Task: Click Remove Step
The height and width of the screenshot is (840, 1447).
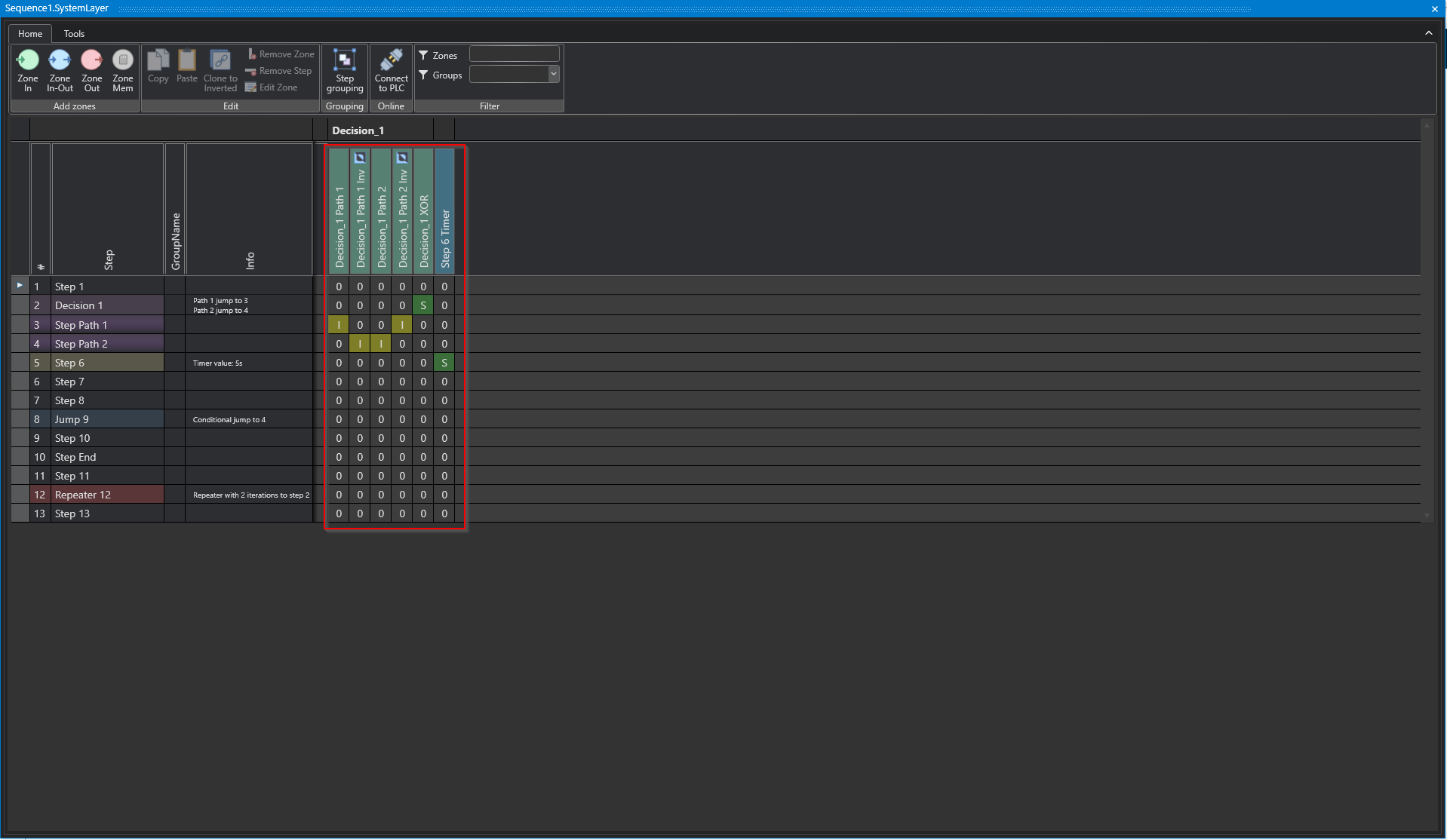Action: point(279,71)
